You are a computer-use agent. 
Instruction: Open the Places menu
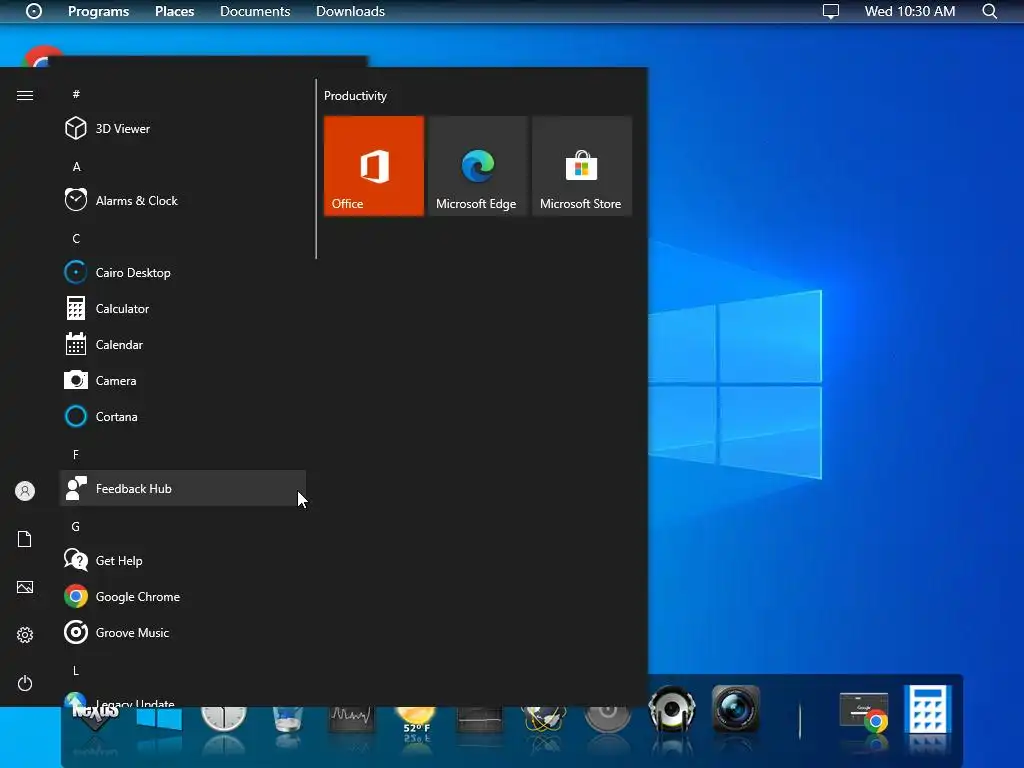pos(174,11)
